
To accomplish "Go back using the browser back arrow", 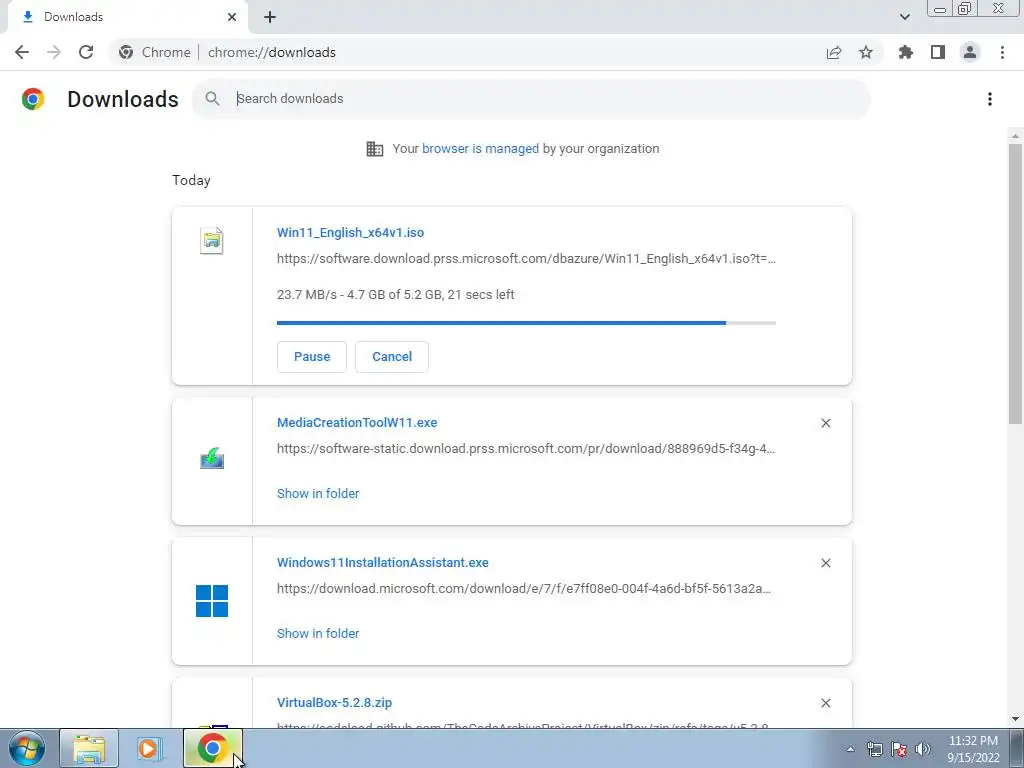I will pyautogui.click(x=22, y=52).
